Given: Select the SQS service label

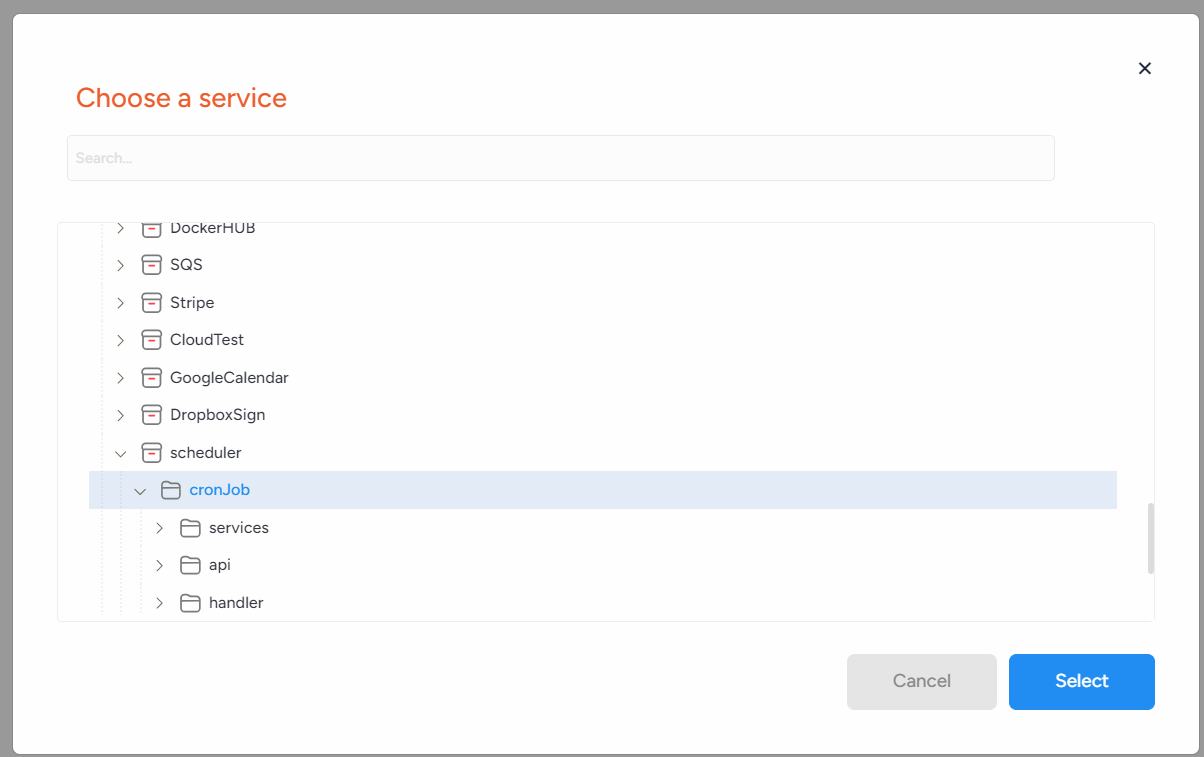Looking at the screenshot, I should [x=186, y=265].
